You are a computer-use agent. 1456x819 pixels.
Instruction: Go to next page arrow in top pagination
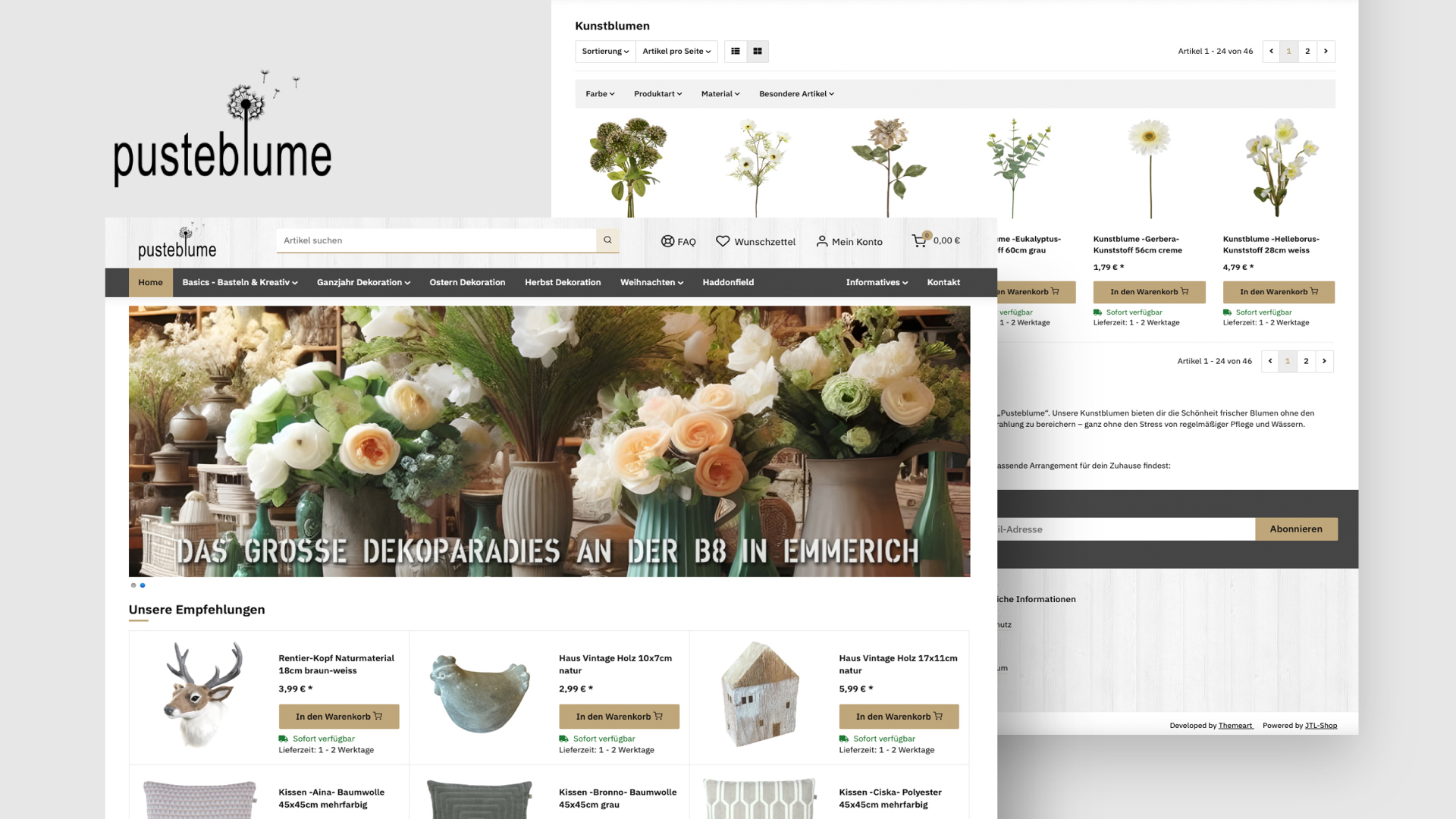click(1326, 52)
